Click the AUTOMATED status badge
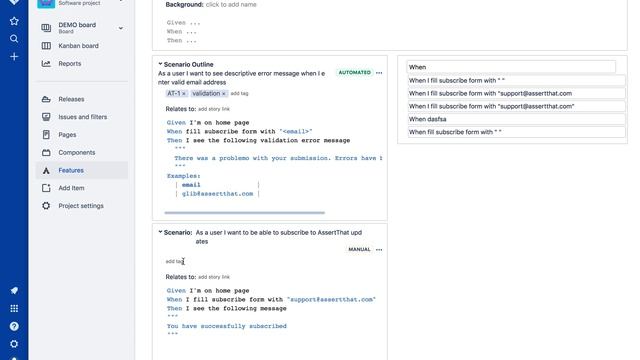The height and width of the screenshot is (360, 640). [355, 73]
